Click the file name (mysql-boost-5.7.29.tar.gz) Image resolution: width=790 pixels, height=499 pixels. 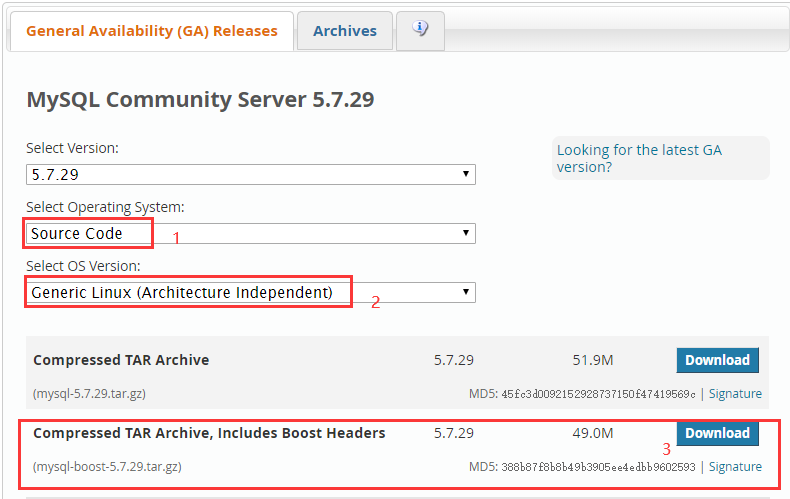(107, 467)
